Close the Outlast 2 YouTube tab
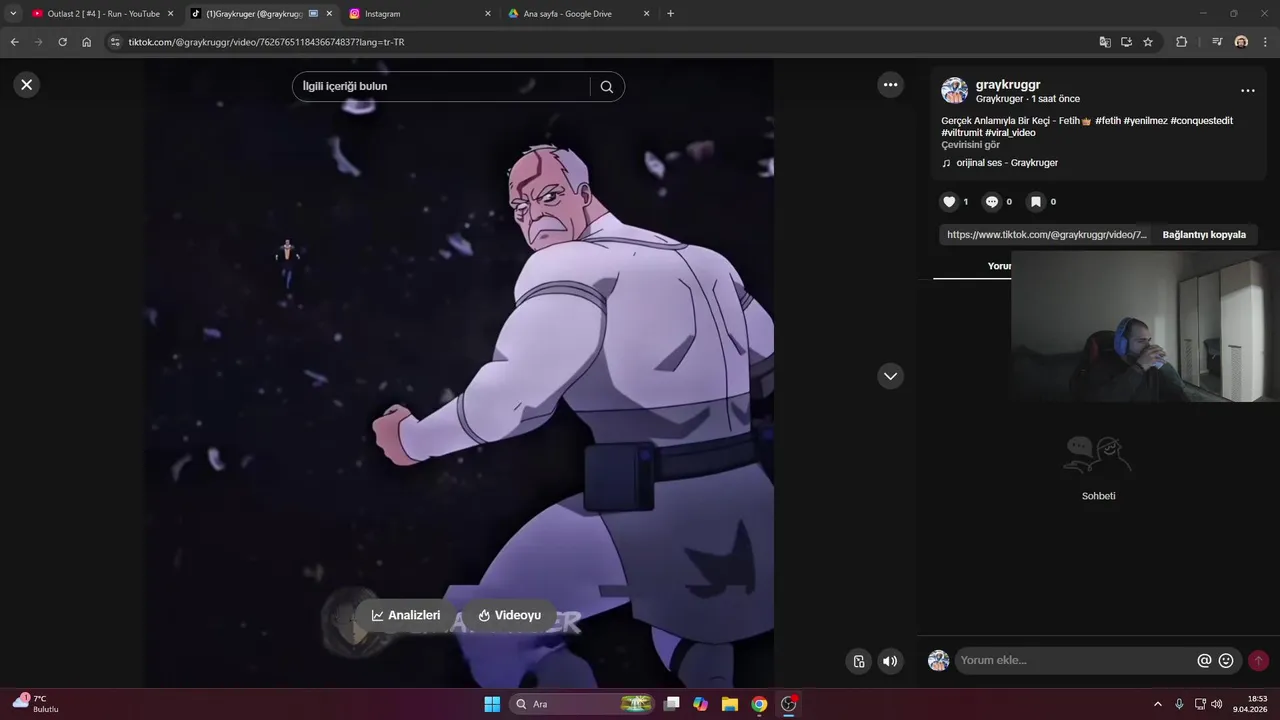 click(x=170, y=14)
